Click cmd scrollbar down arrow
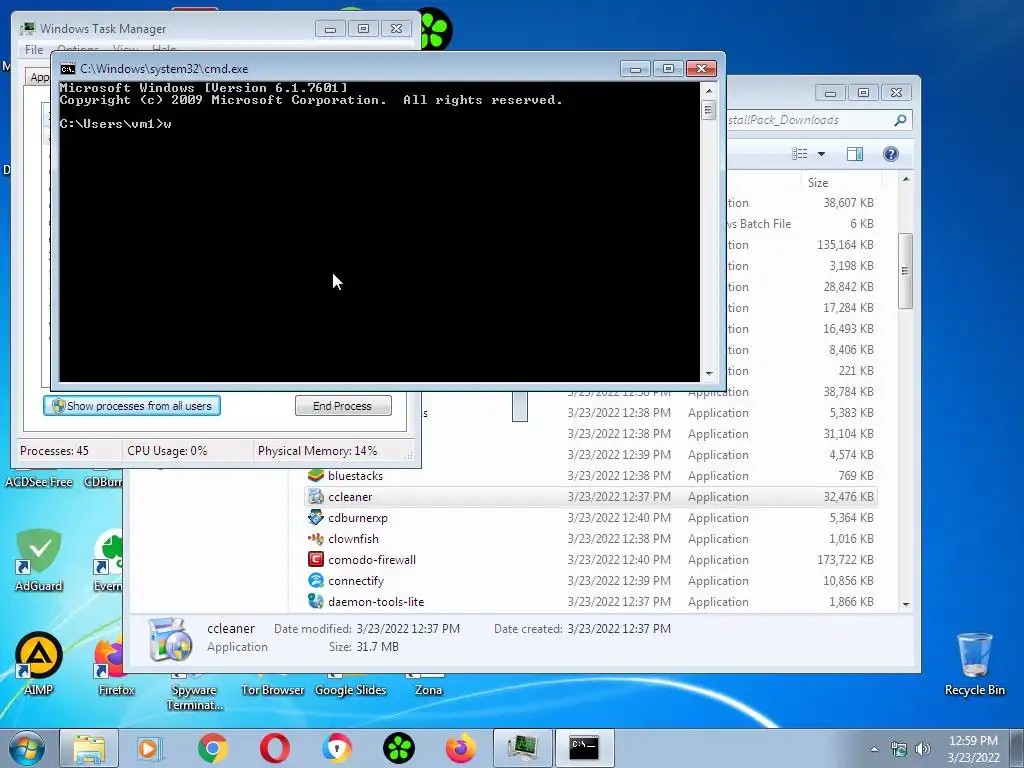The height and width of the screenshot is (768, 1024). click(709, 374)
